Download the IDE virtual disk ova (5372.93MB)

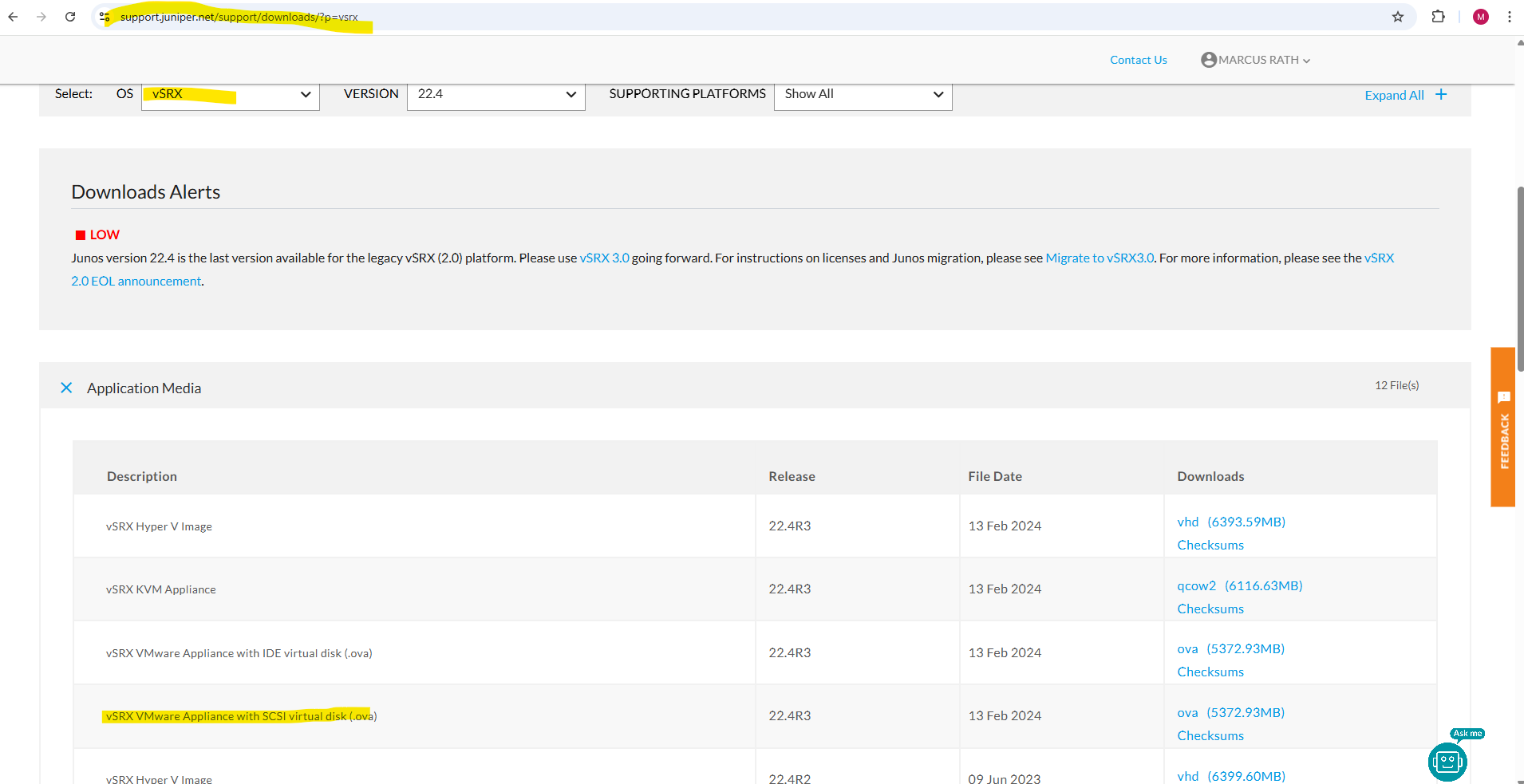pyautogui.click(x=1231, y=648)
